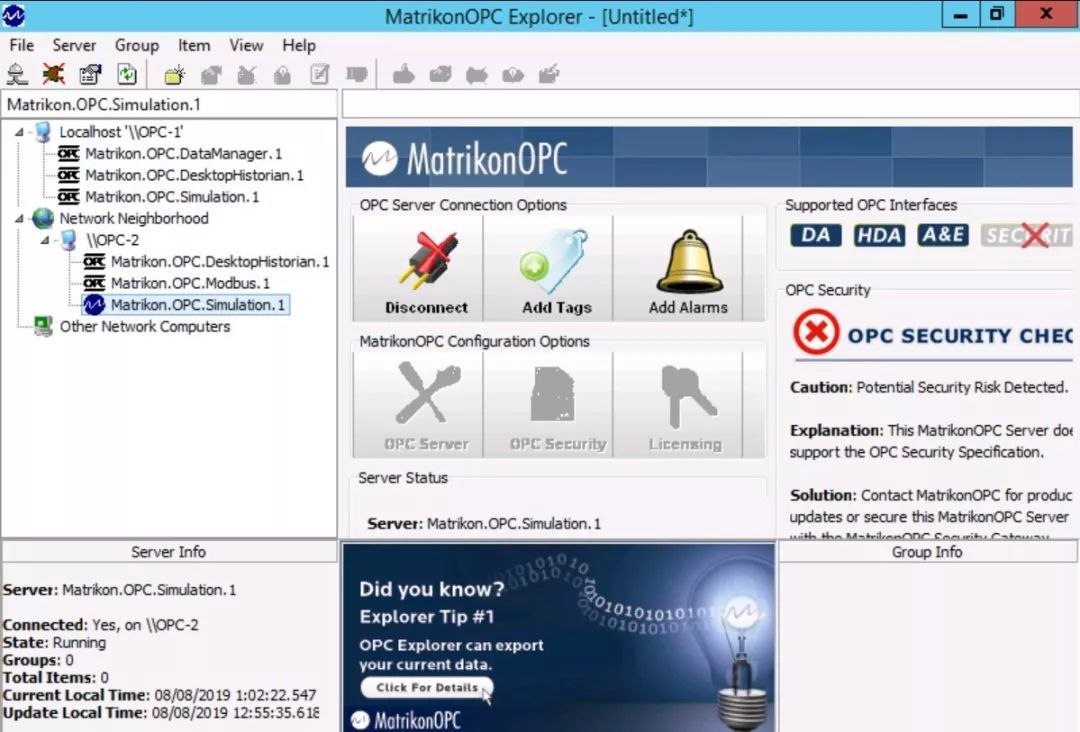Screen dimensions: 1080x732
Task: Select Other Network Computers in tree
Action: click(145, 326)
